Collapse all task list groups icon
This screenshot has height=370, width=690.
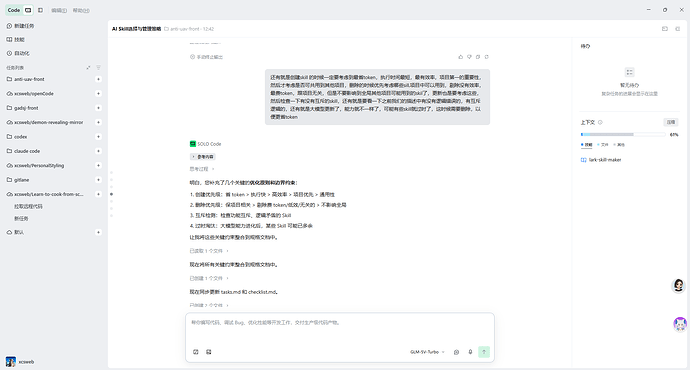88,67
